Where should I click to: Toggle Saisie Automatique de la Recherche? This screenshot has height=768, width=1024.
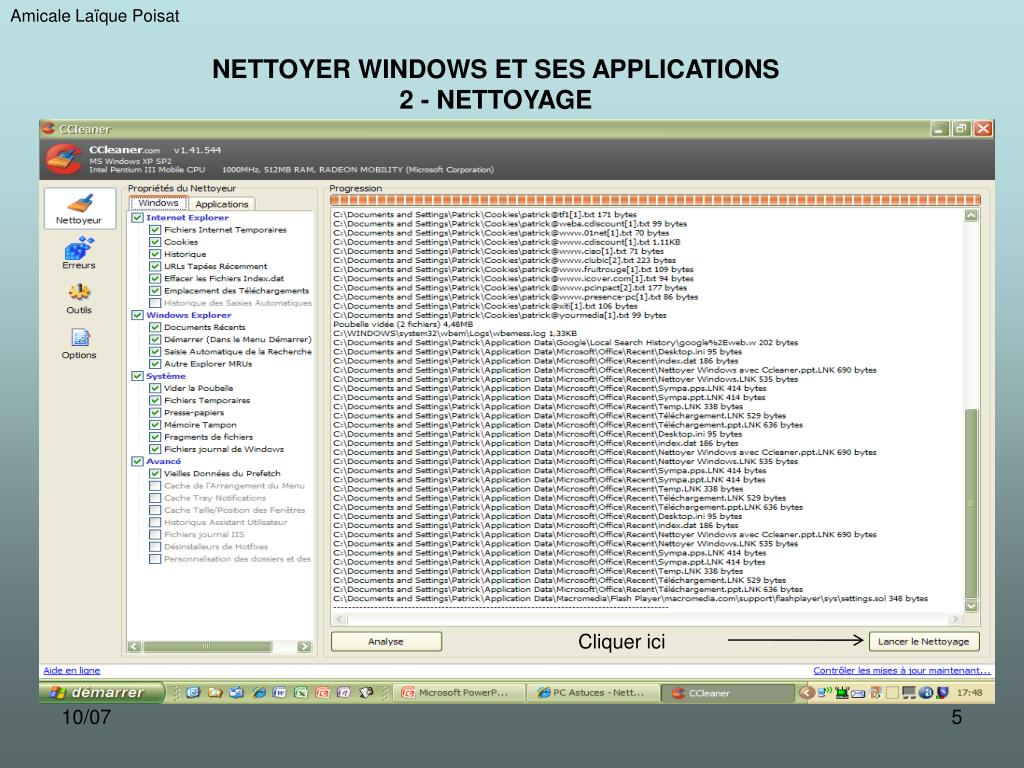[155, 351]
